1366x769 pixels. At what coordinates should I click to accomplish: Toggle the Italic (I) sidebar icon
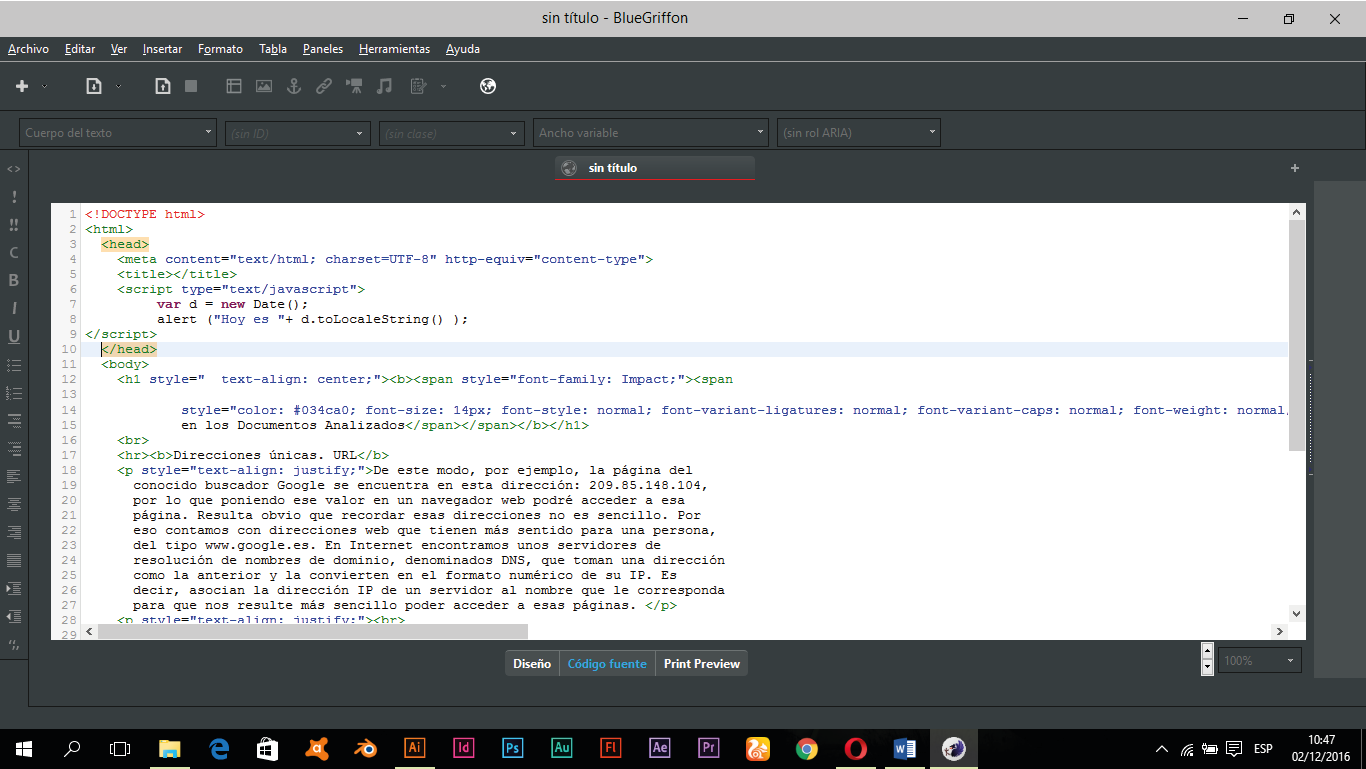tap(14, 308)
